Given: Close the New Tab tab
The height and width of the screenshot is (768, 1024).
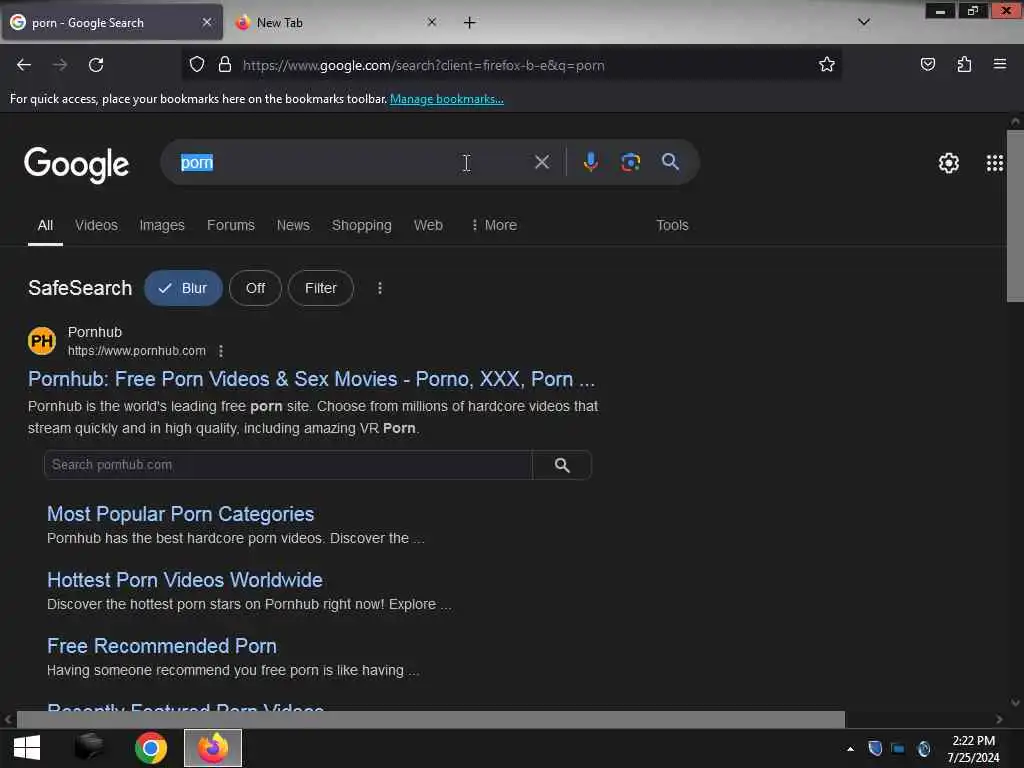Looking at the screenshot, I should [x=431, y=22].
